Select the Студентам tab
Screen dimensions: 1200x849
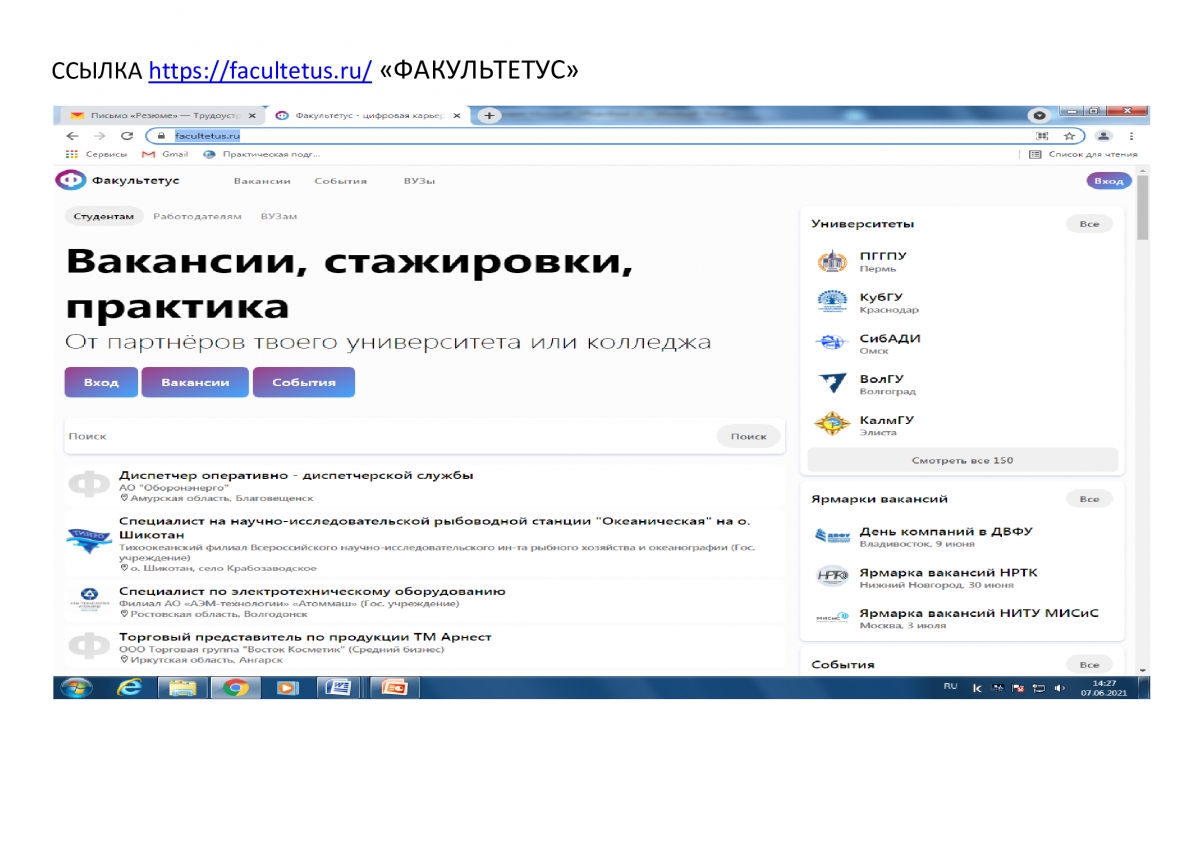(x=103, y=216)
